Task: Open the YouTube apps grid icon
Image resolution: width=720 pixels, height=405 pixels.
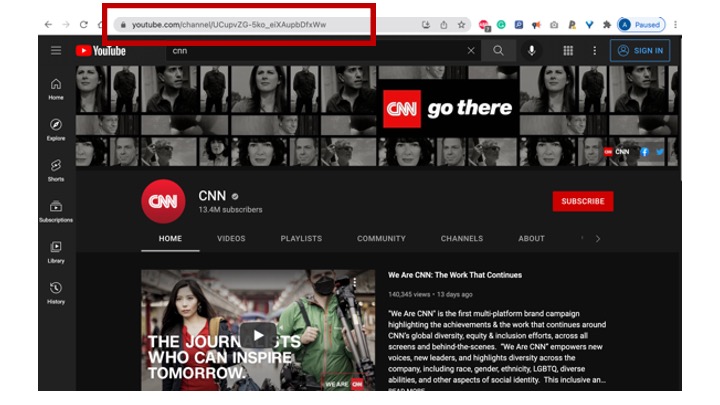Action: (x=568, y=51)
